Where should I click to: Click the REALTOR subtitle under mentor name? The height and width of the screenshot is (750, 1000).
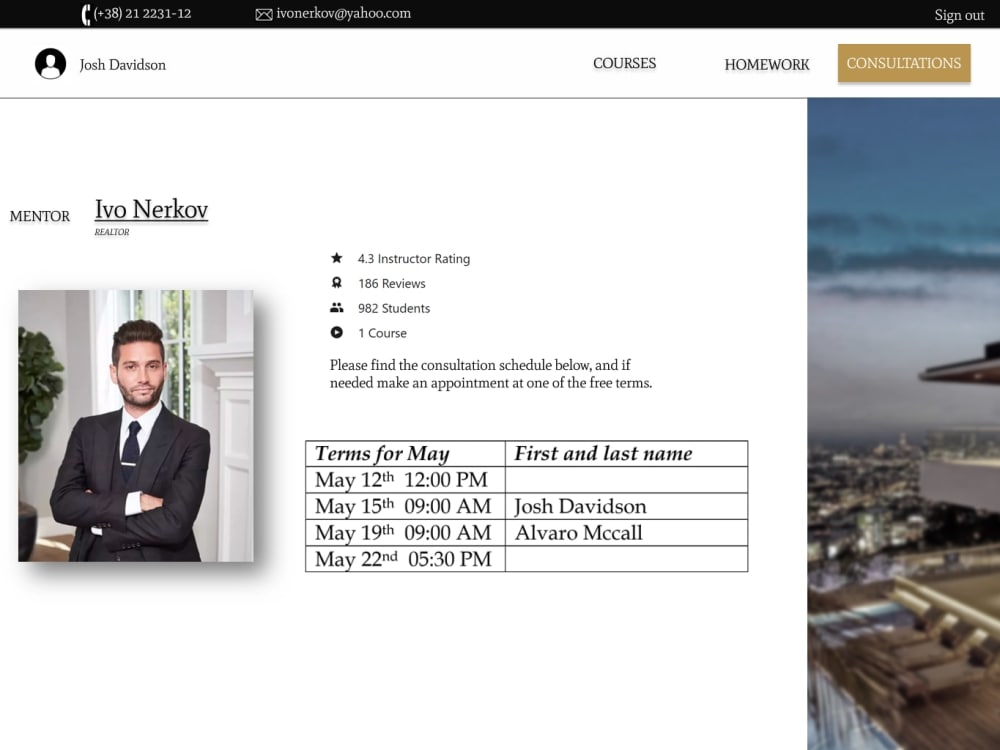[x=112, y=232]
